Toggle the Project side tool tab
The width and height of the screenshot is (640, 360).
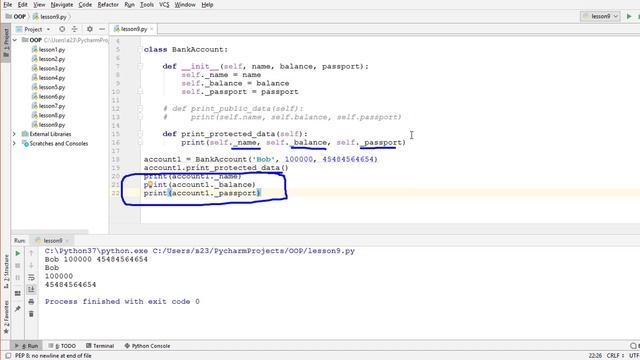6,43
